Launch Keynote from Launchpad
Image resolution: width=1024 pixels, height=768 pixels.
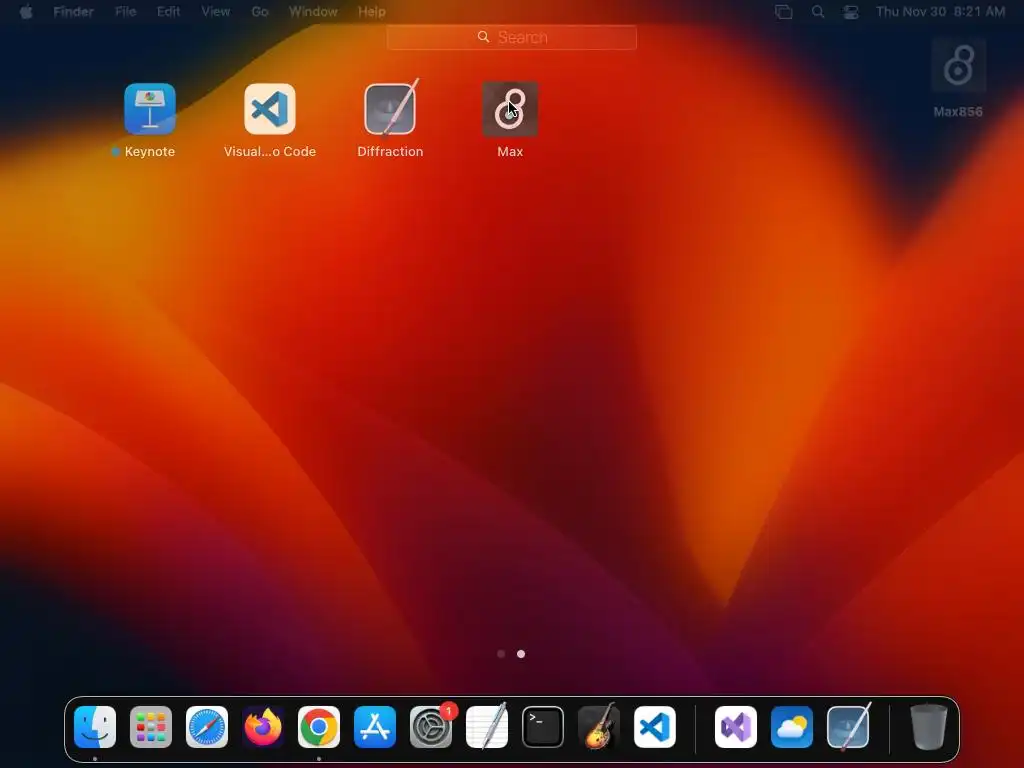pyautogui.click(x=150, y=108)
